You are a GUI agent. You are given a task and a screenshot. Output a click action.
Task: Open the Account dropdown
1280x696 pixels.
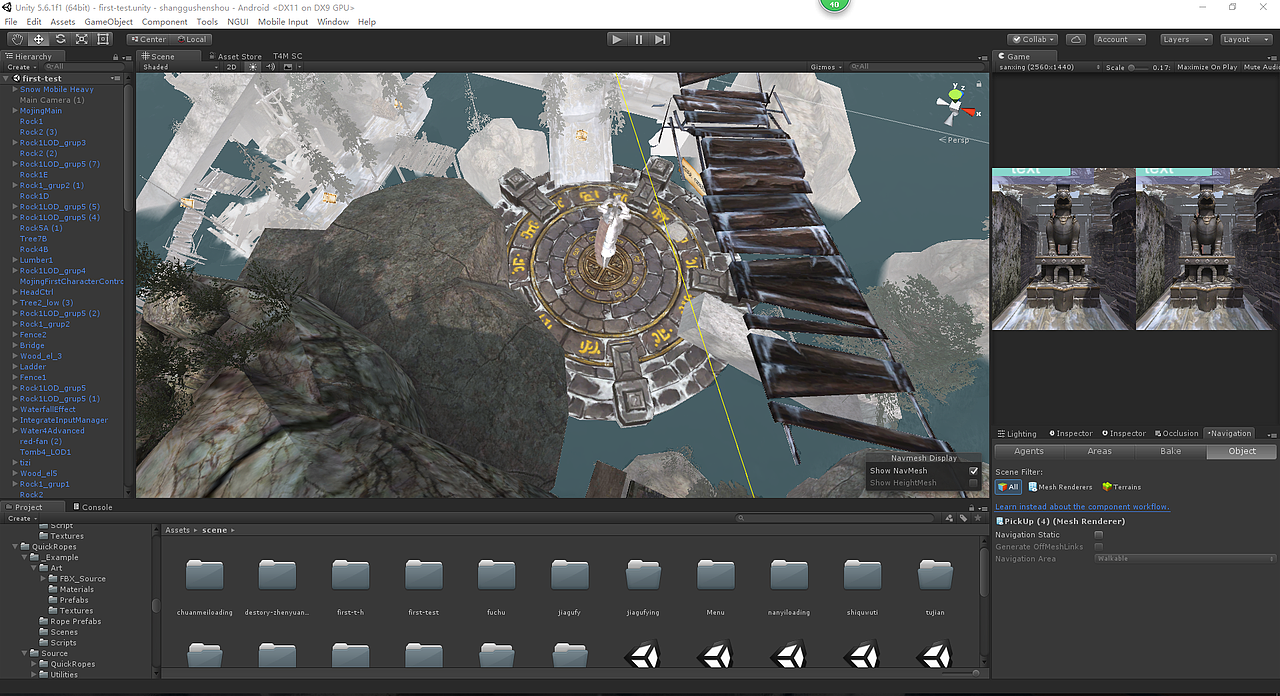pos(1118,39)
